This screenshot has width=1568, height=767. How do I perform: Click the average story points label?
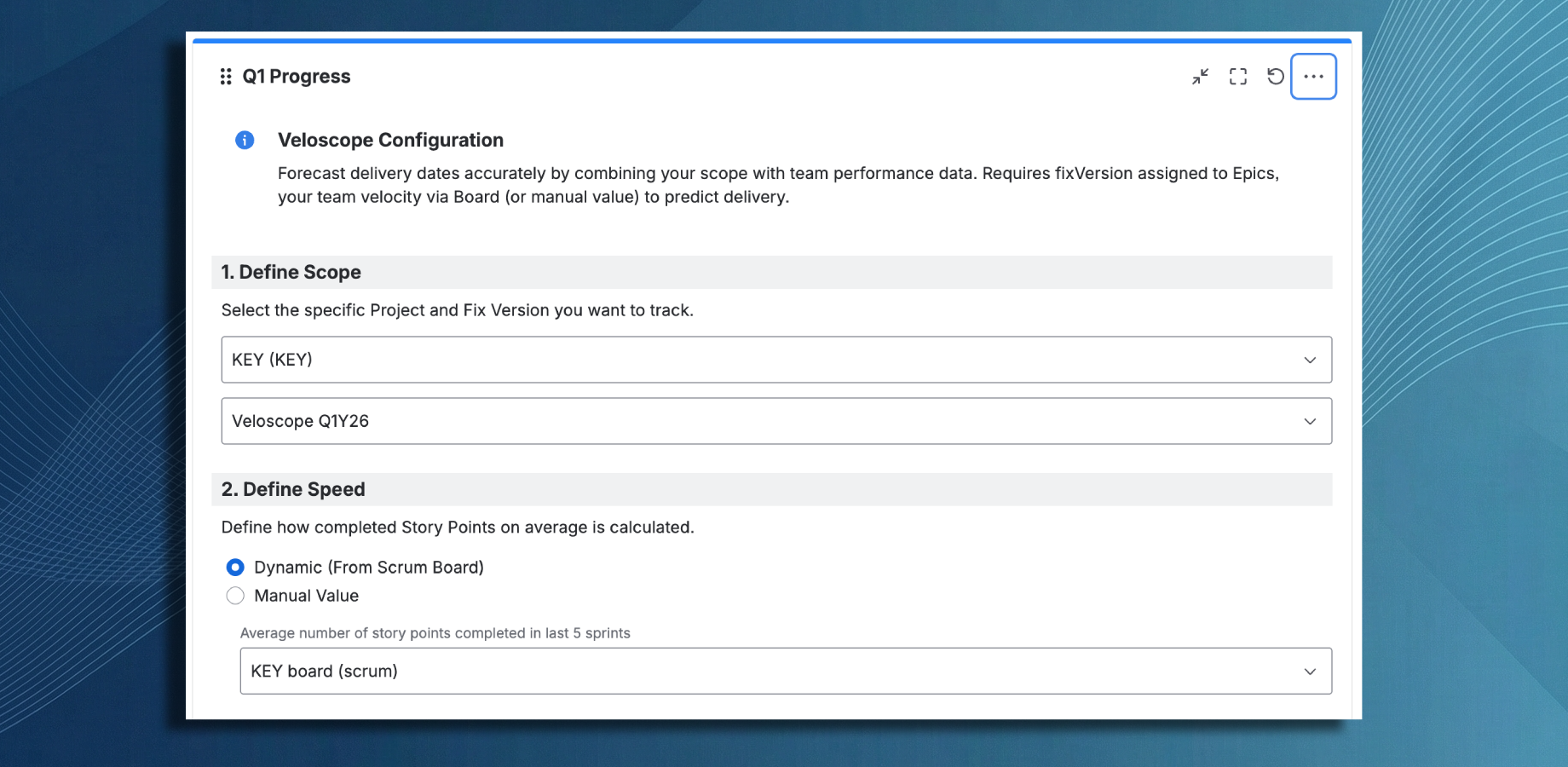(x=435, y=633)
